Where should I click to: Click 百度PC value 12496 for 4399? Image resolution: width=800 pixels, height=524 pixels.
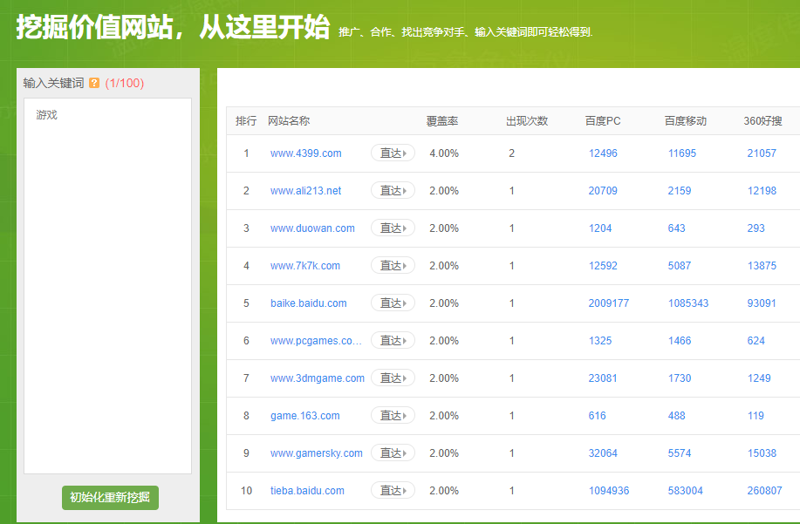pyautogui.click(x=603, y=153)
